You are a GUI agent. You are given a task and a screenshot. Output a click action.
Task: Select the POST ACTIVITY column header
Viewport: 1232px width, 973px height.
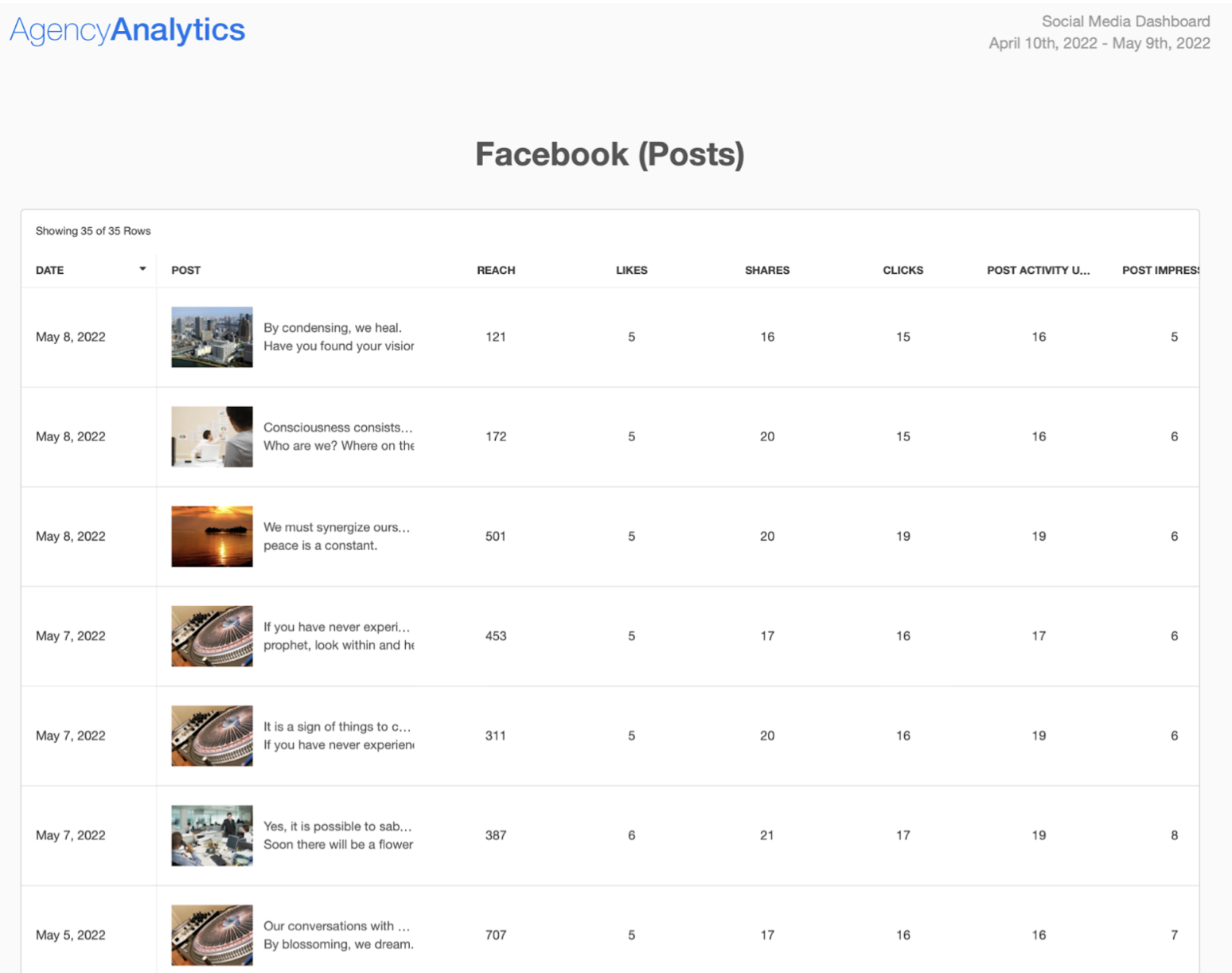click(1038, 270)
